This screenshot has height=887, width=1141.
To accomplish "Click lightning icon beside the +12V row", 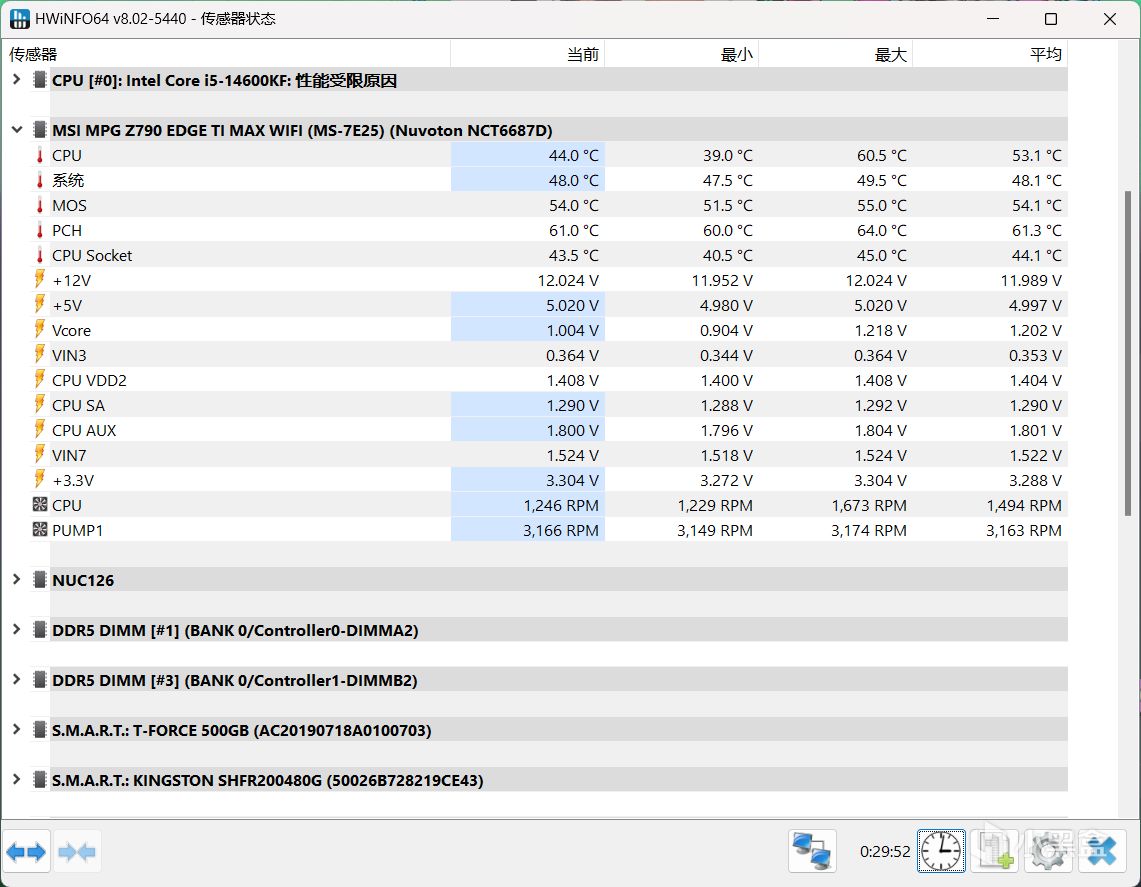I will click(x=40, y=279).
